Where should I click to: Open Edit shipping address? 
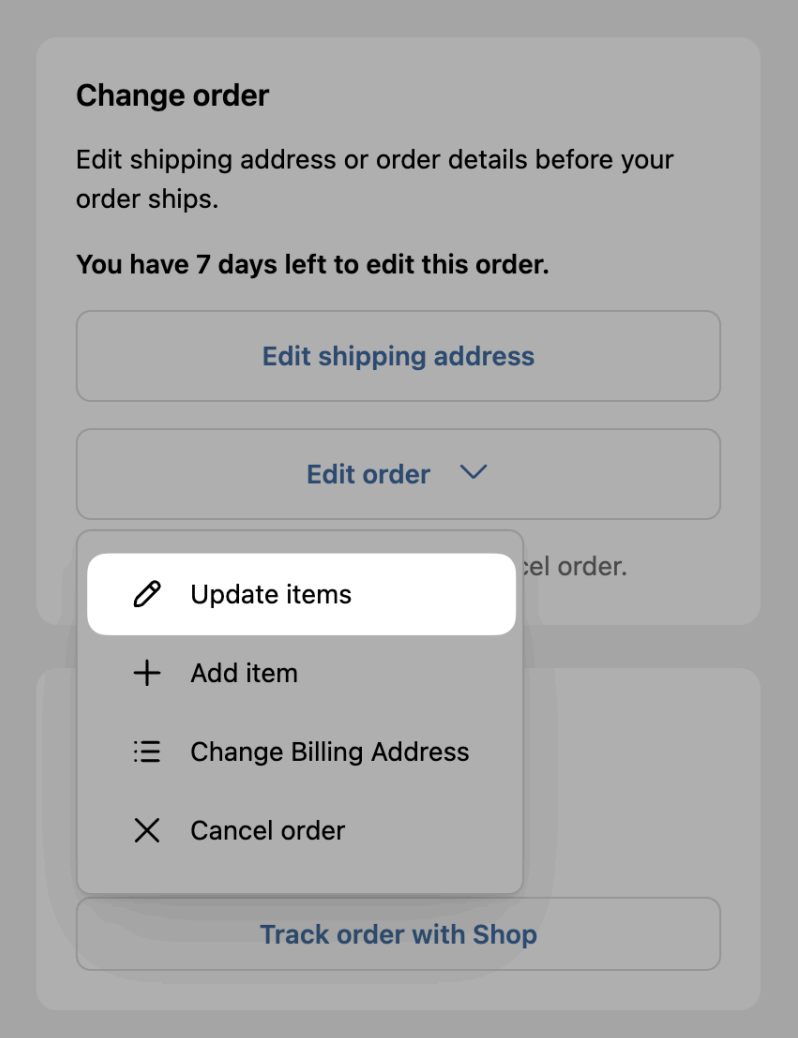point(398,356)
